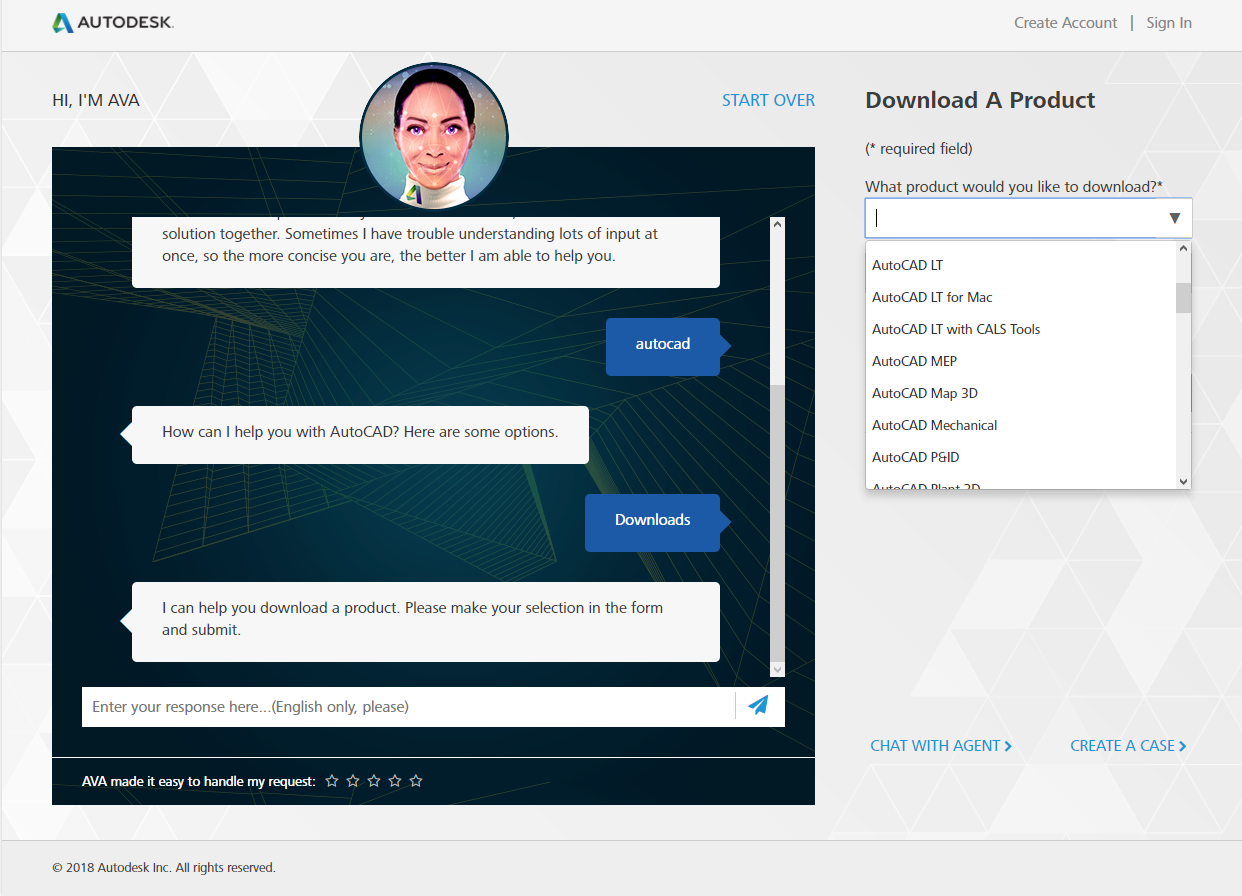Open CHAT WITH AGENT link

tap(941, 746)
